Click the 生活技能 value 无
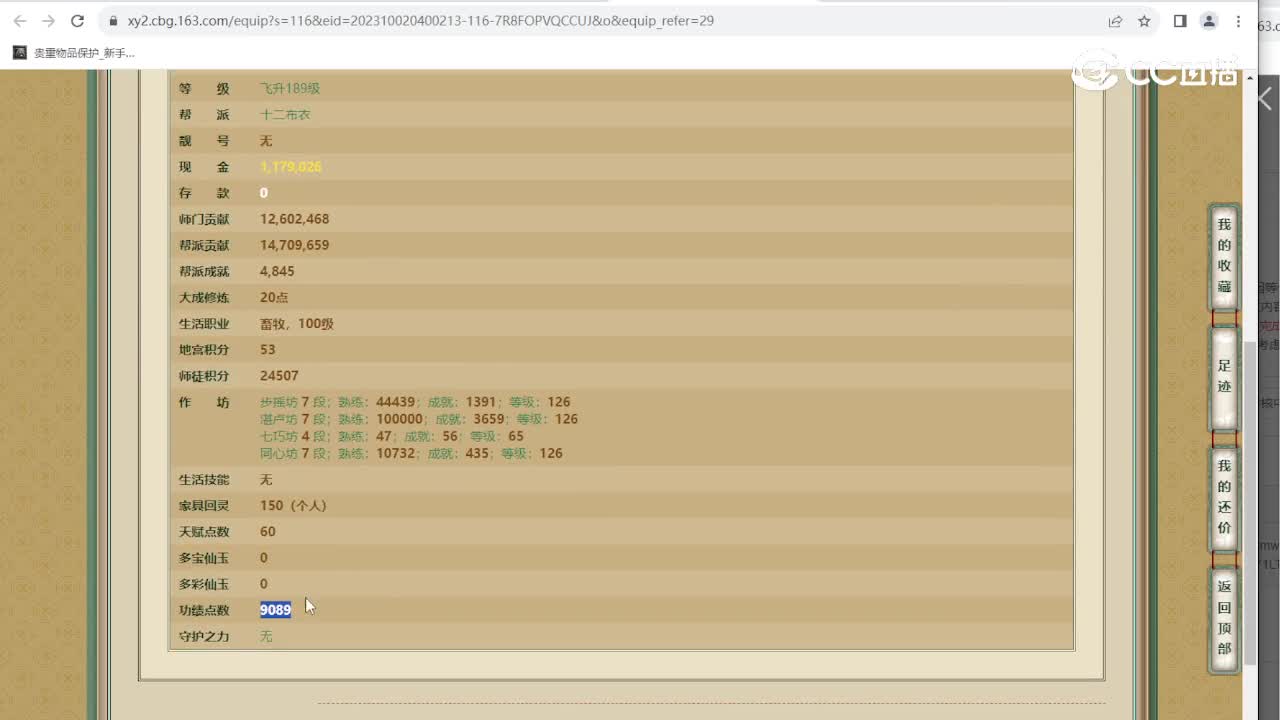 click(266, 479)
